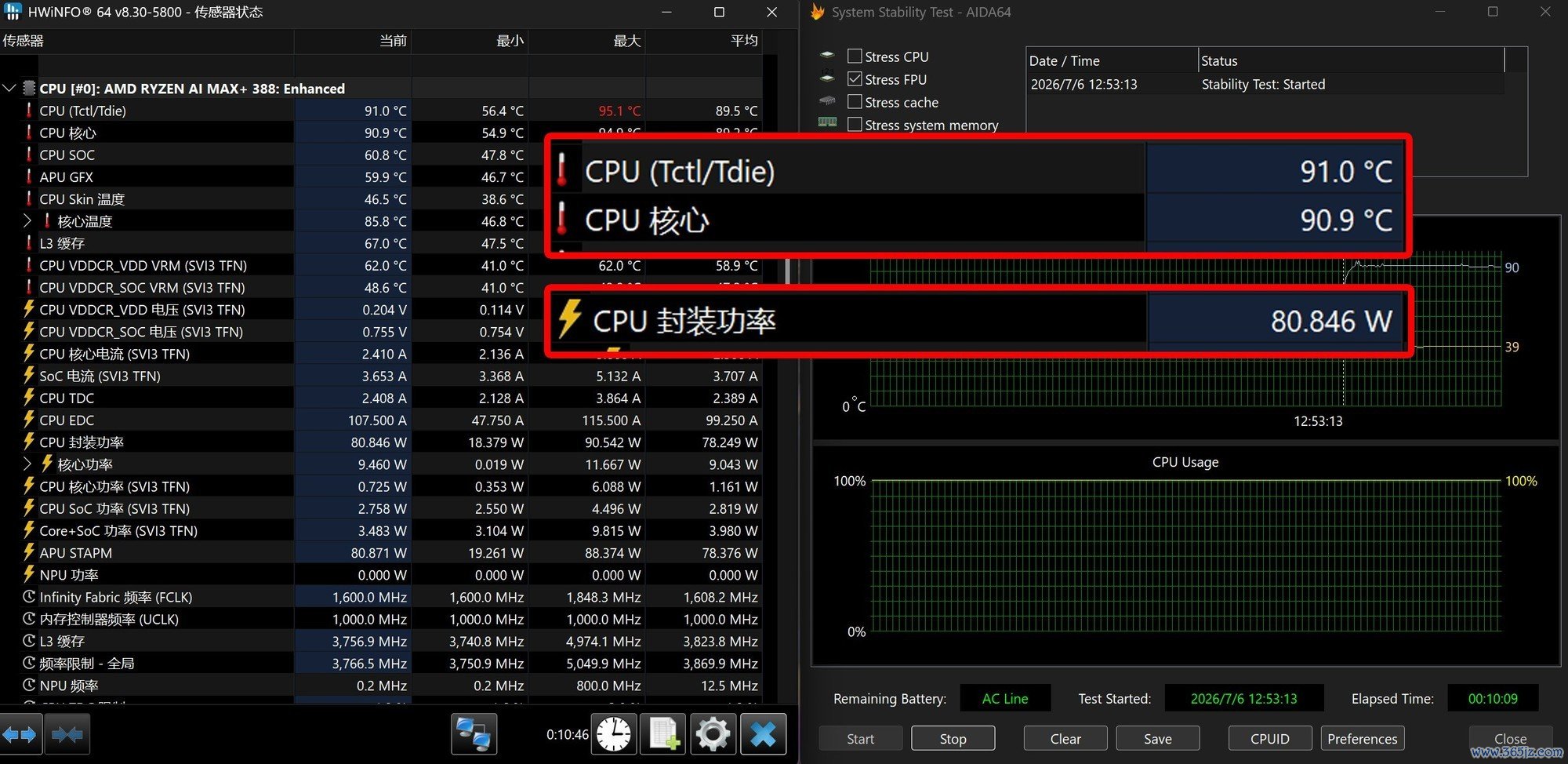The width and height of the screenshot is (1568, 764).
Task: Click the Status column header in AIDA64 log
Action: tap(1352, 60)
